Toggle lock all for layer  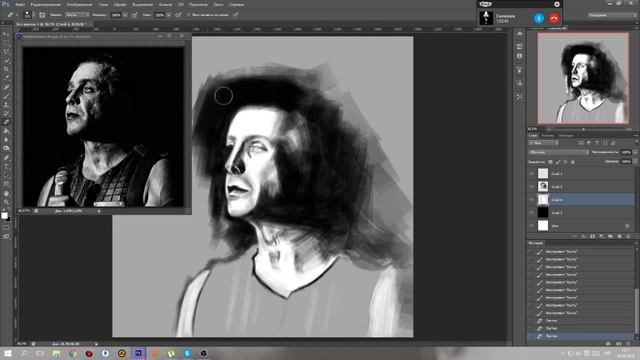pos(573,162)
